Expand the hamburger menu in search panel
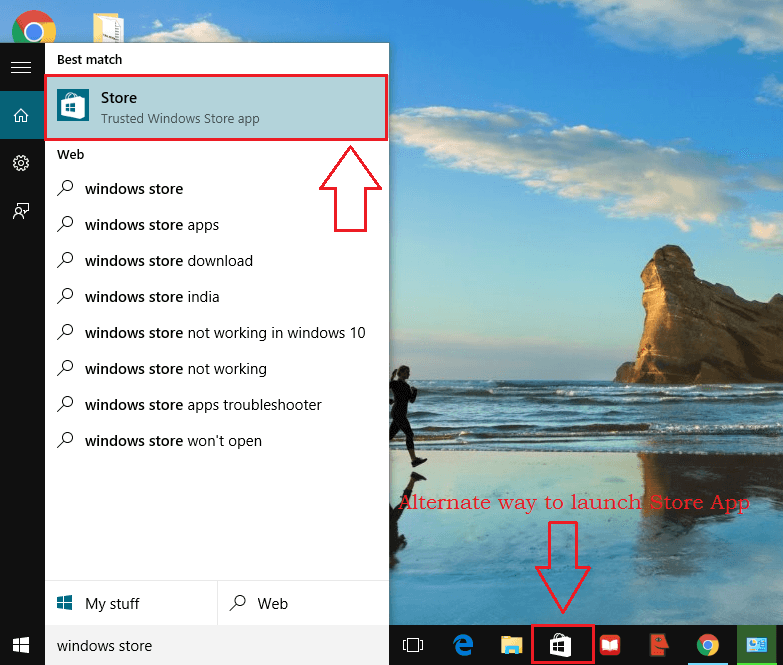The image size is (783, 665). (21, 67)
